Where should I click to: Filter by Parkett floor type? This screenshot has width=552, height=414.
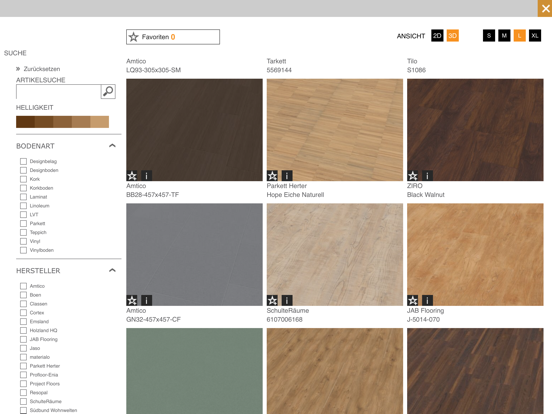(23, 224)
